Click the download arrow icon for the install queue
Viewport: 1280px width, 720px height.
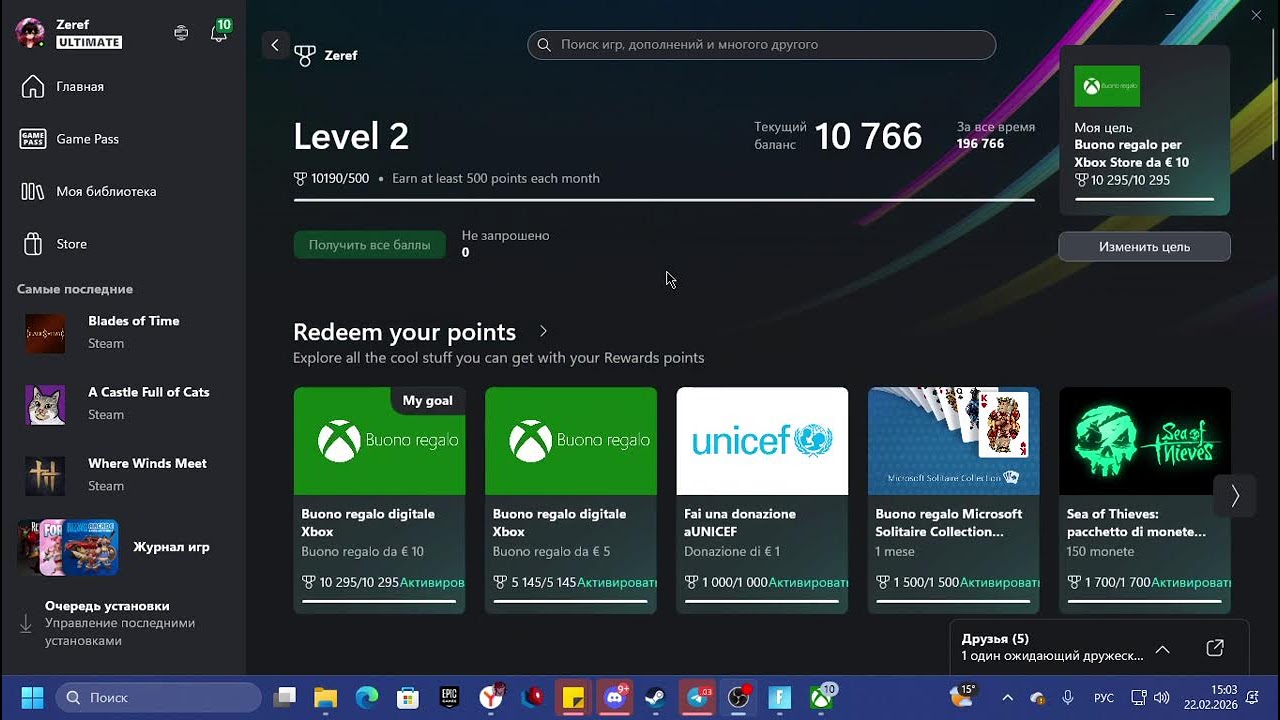[26, 624]
